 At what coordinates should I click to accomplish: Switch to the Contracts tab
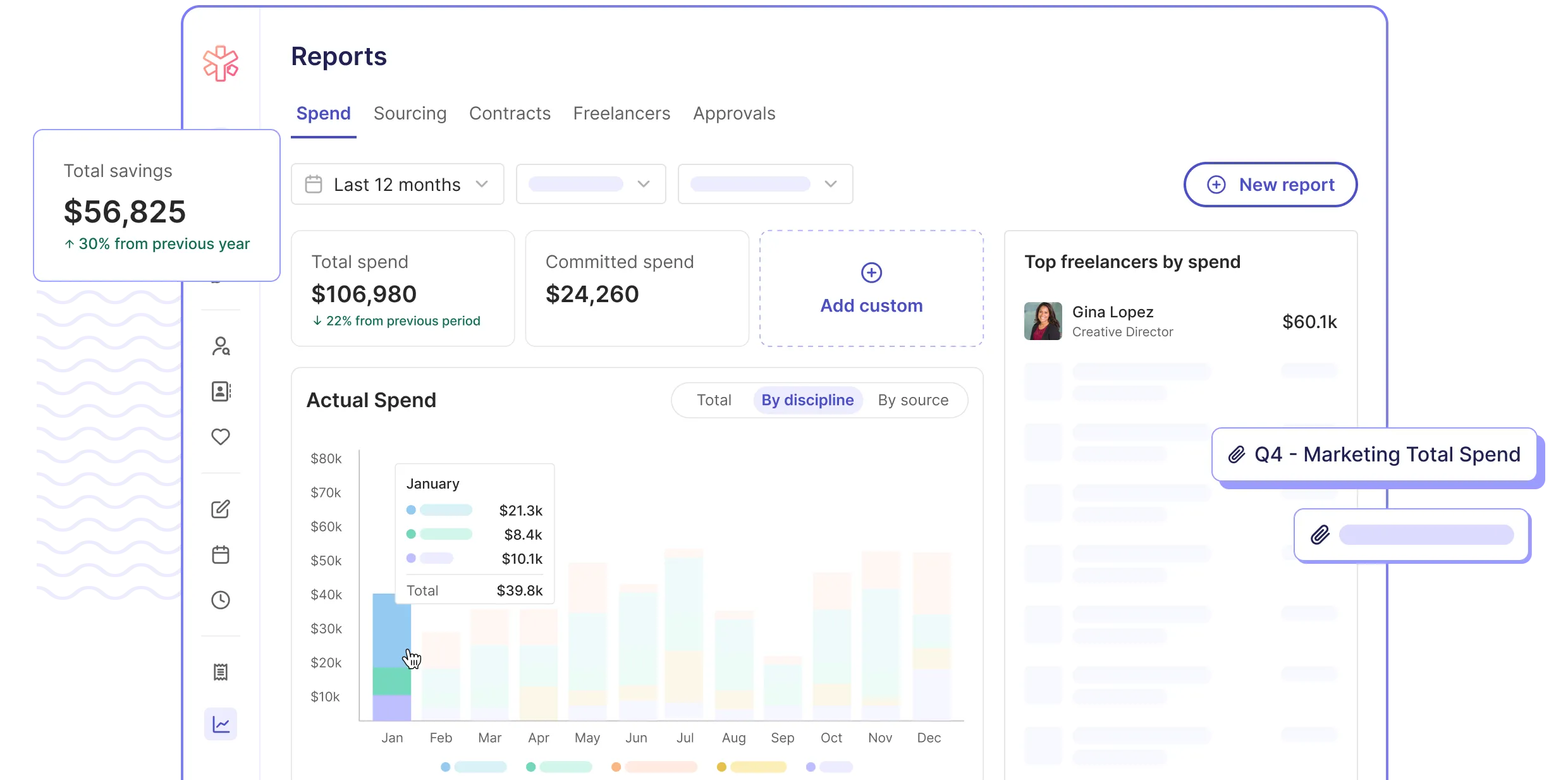(x=510, y=113)
